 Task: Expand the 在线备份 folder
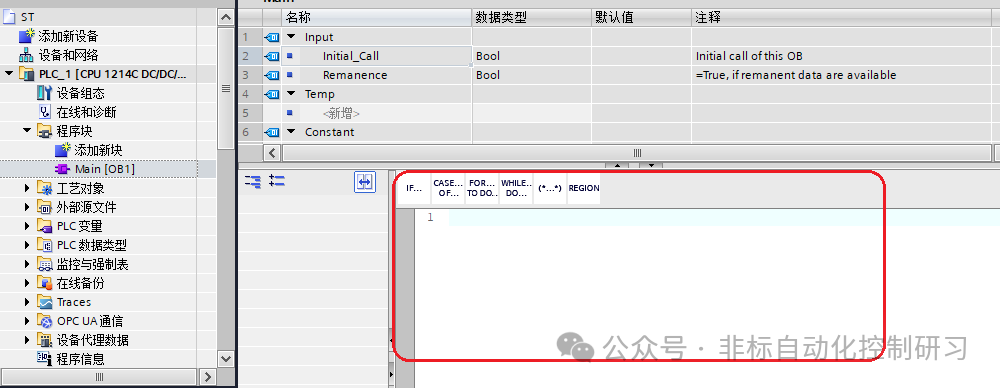point(27,283)
